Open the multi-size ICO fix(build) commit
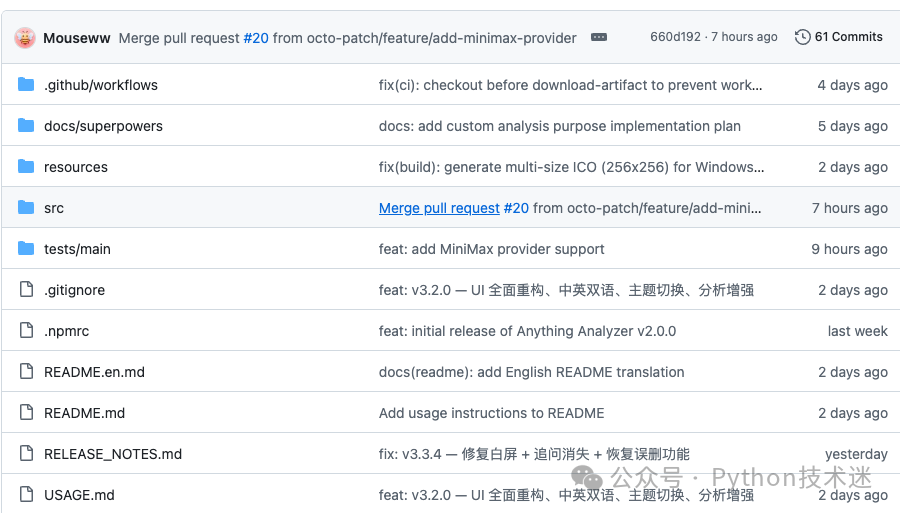Viewport: 900px width, 513px height. pos(572,167)
